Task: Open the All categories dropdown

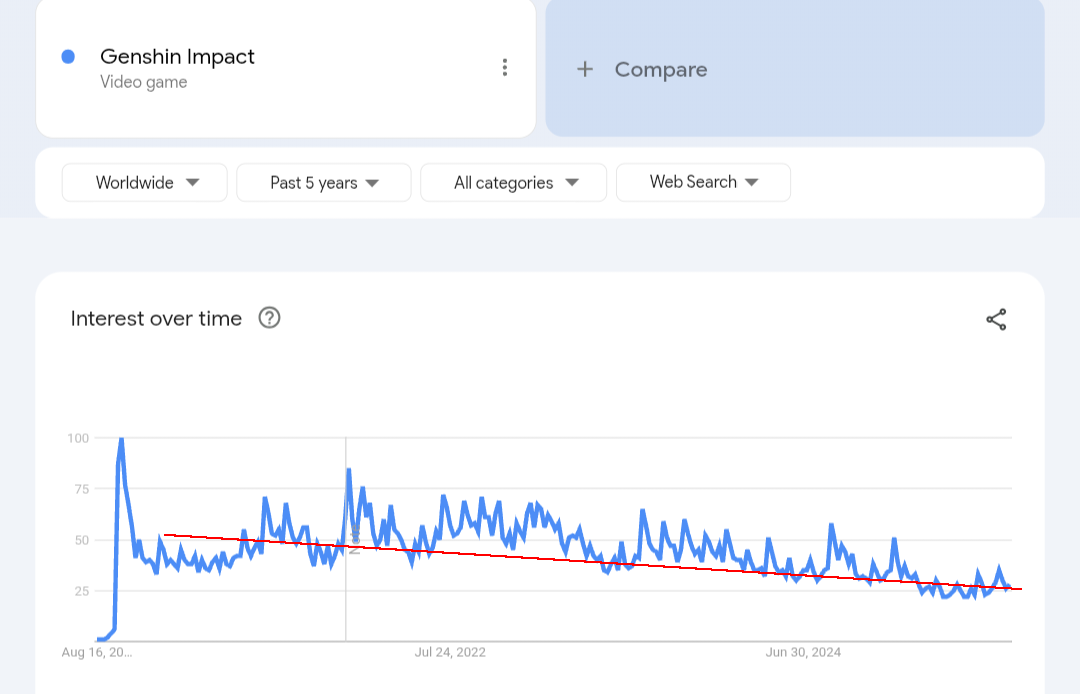Action: click(514, 183)
